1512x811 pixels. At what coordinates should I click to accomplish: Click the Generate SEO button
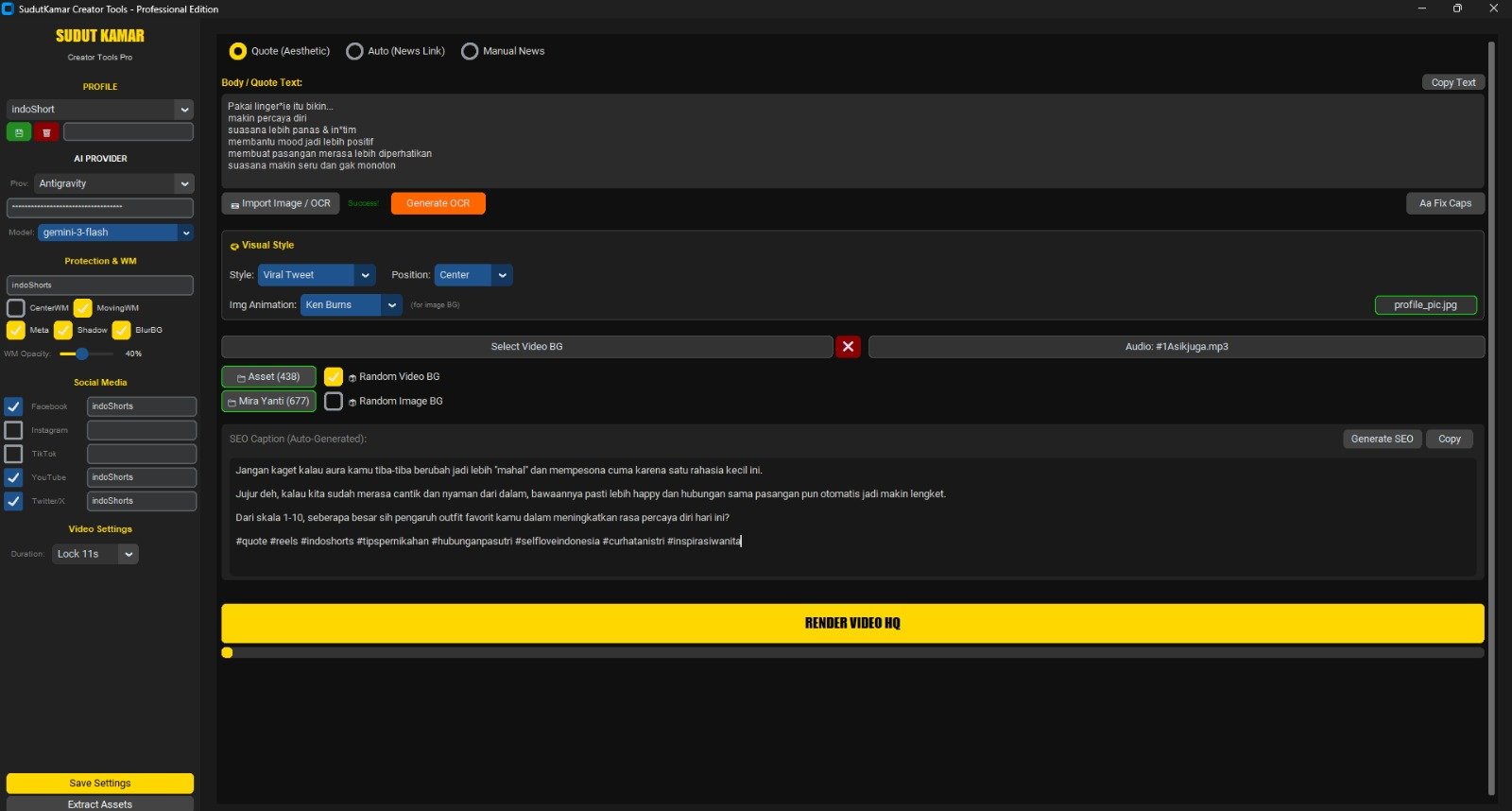point(1382,439)
